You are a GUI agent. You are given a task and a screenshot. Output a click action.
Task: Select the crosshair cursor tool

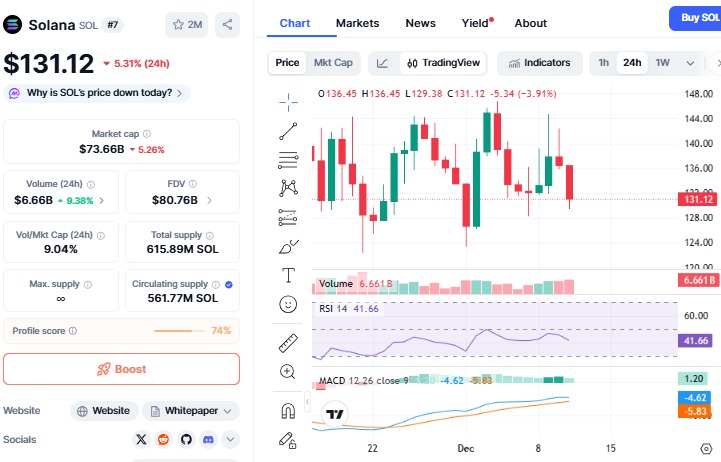(288, 100)
